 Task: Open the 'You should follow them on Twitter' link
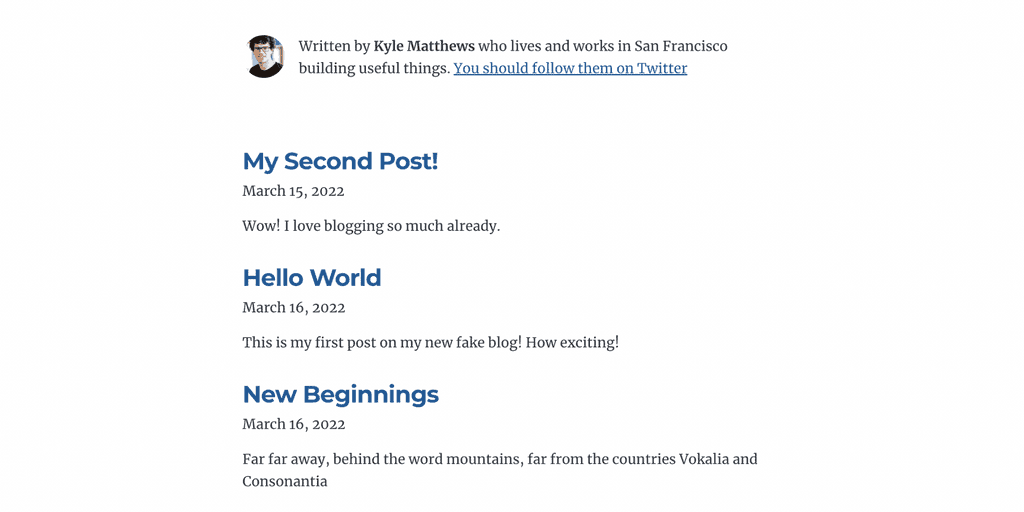point(570,68)
